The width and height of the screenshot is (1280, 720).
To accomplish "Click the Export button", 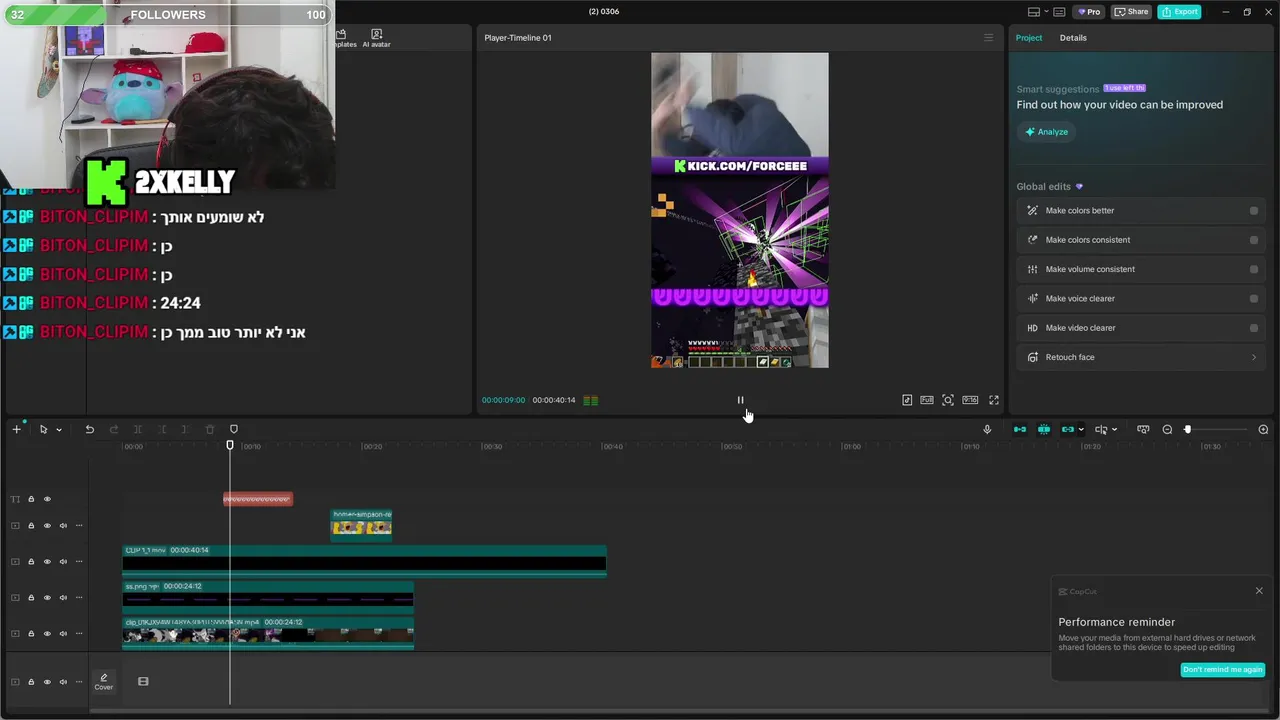I will [1179, 12].
